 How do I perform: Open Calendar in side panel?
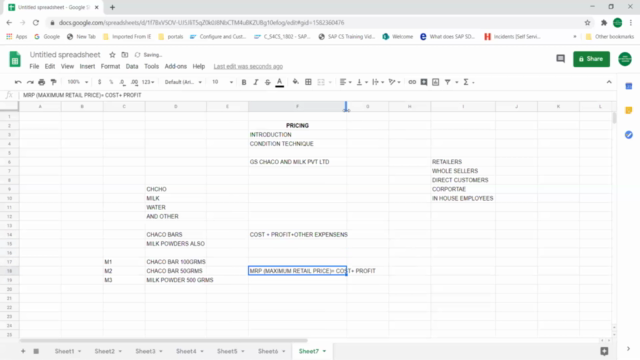coord(629,86)
